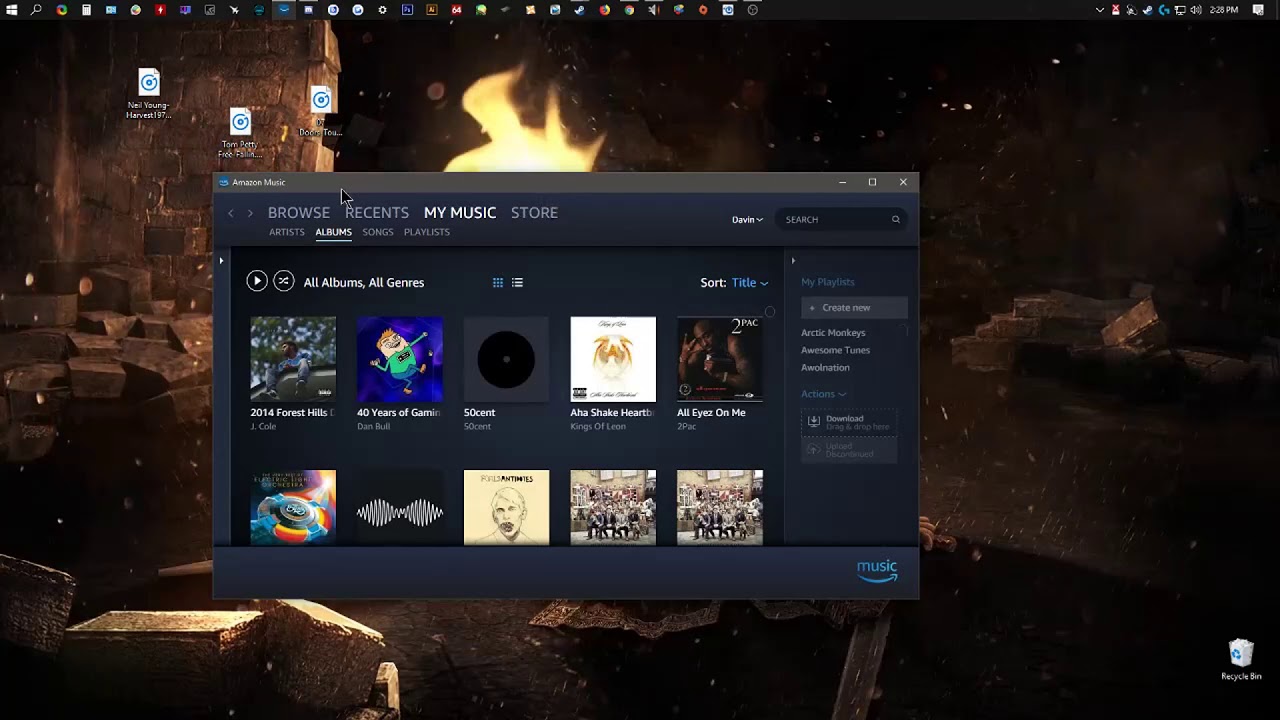Click the plus icon beside Create new
The image size is (1280, 720).
(812, 308)
